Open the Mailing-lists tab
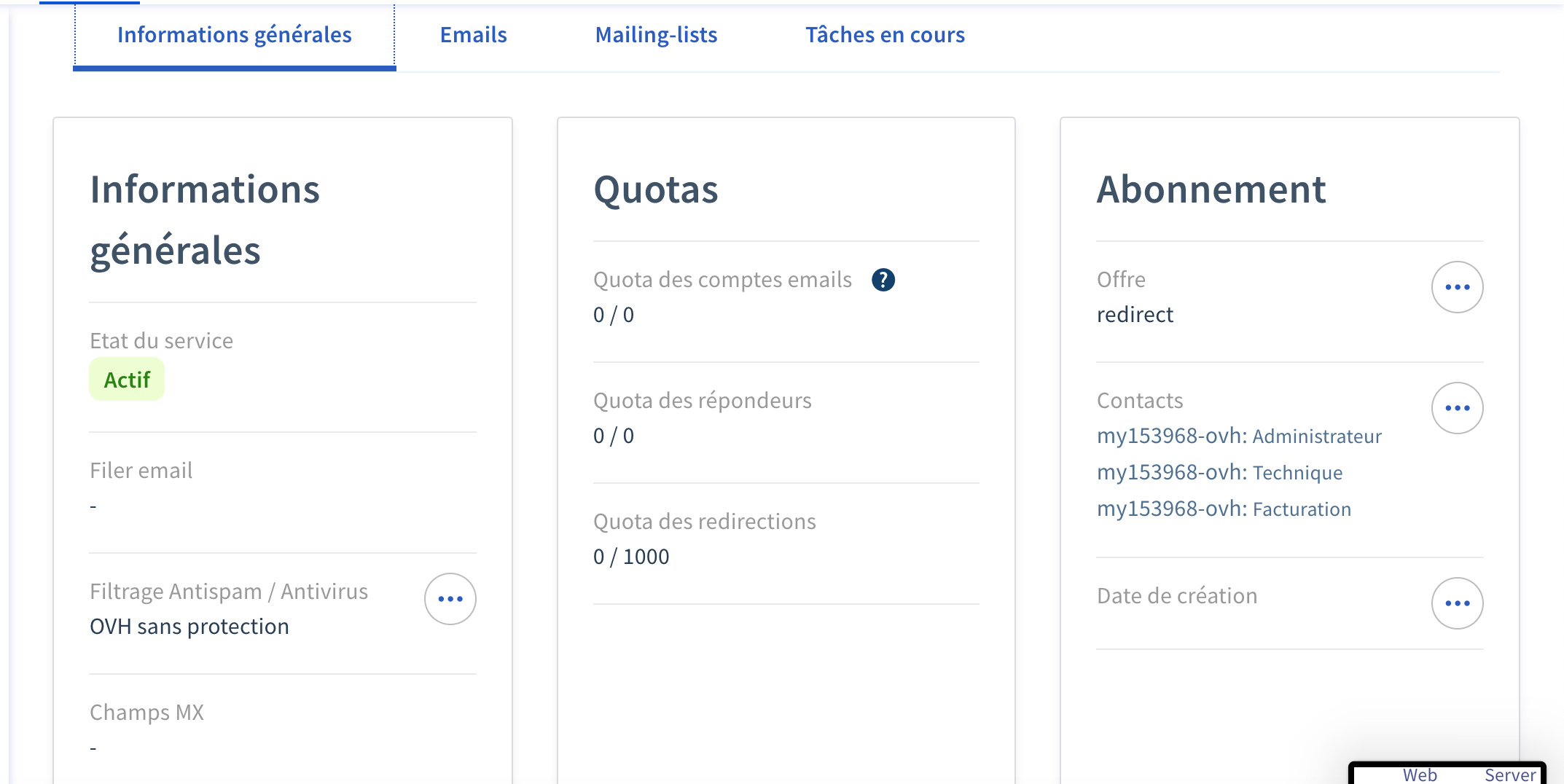Screen dimensions: 1564x784 tap(656, 35)
